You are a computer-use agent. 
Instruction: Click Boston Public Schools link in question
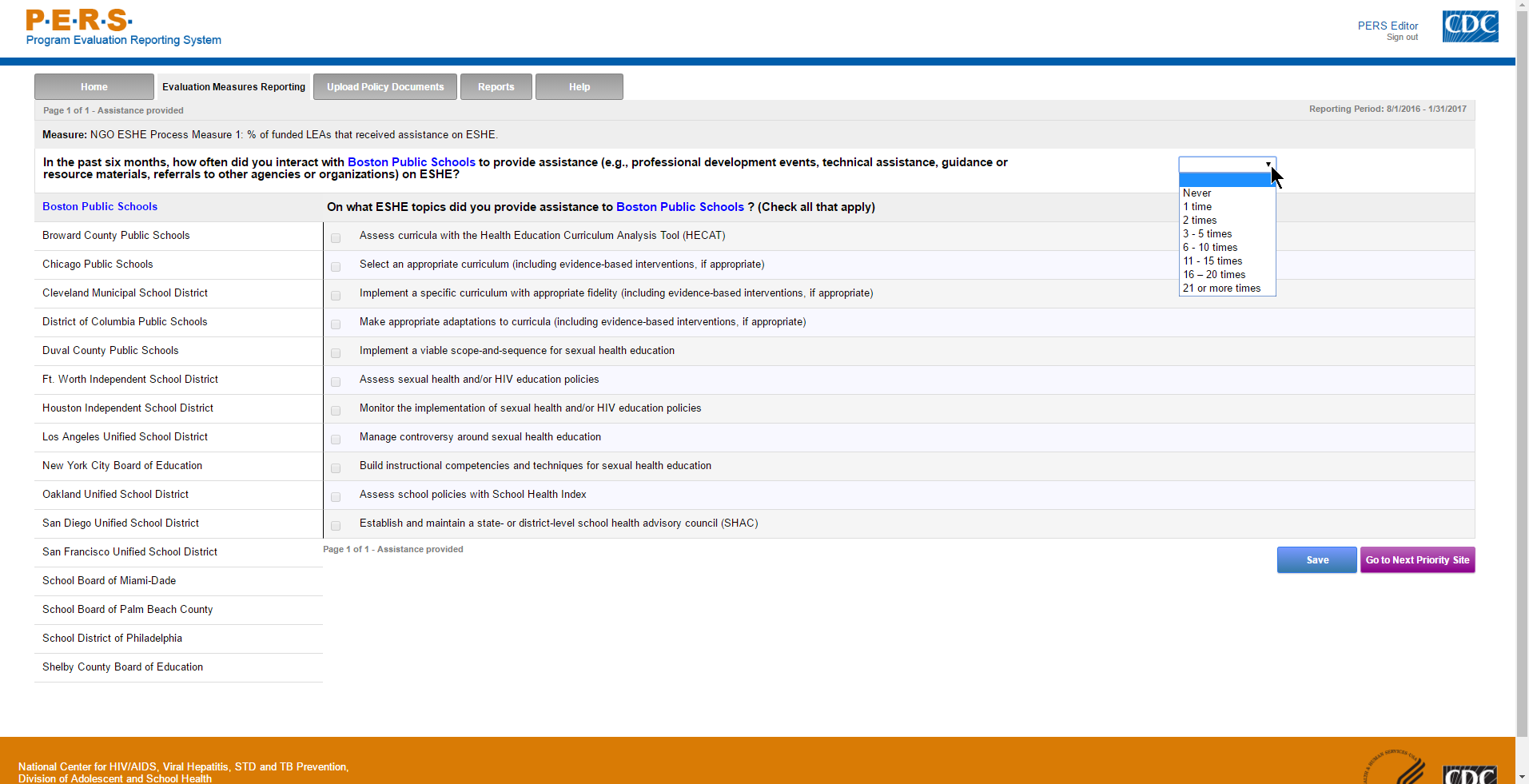click(x=412, y=162)
